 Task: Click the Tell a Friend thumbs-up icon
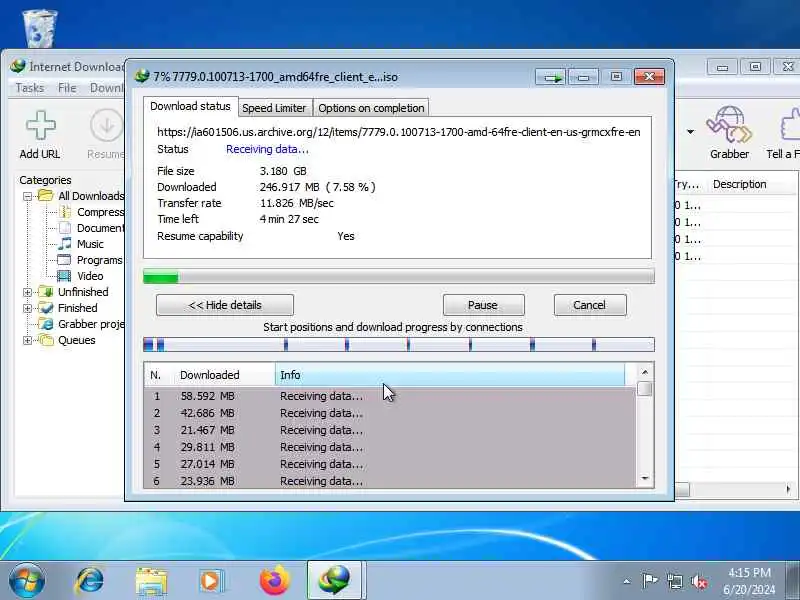(x=790, y=124)
